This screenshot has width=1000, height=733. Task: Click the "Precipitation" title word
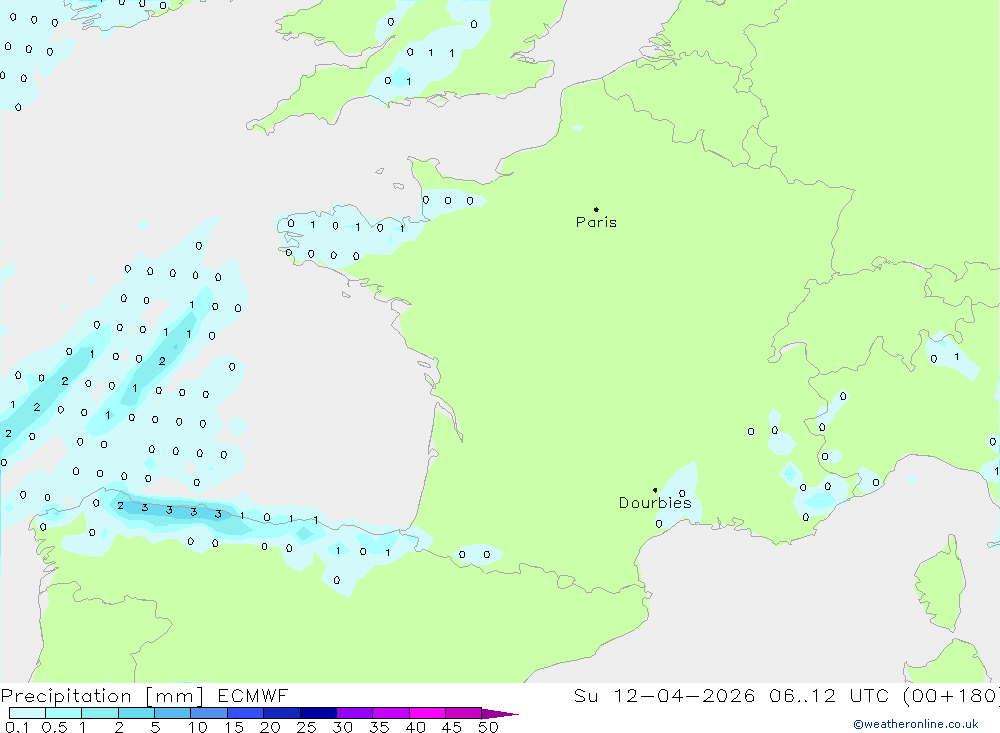tap(66, 695)
